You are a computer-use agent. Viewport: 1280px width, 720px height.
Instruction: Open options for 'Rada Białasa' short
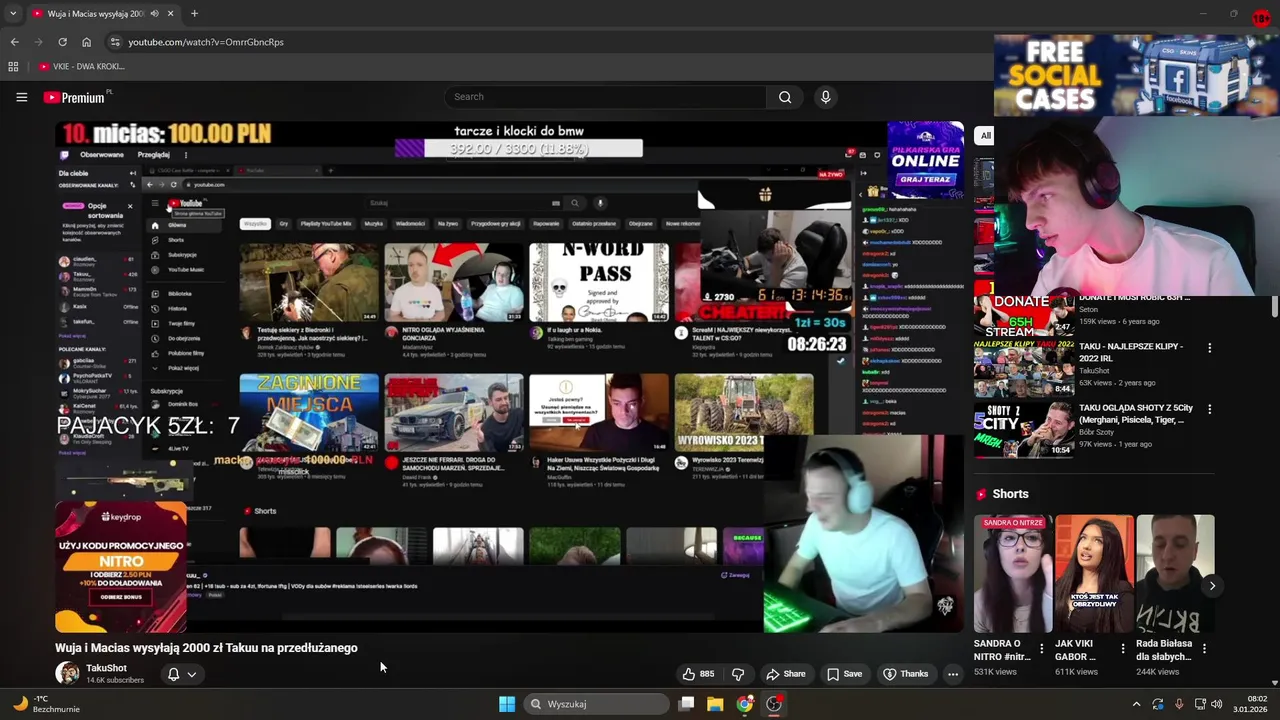[x=1204, y=649]
